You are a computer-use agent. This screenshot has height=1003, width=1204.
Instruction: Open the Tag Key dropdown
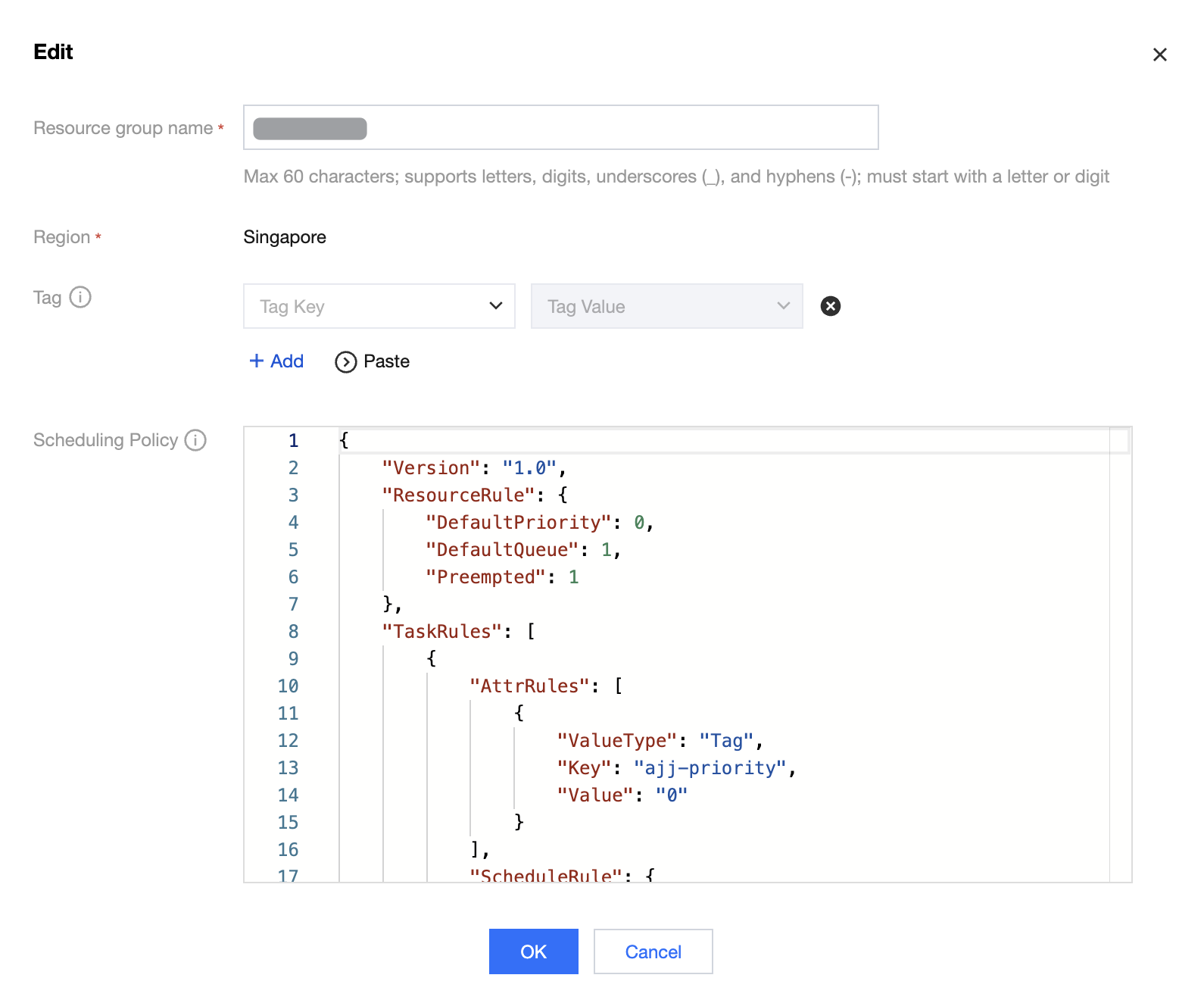click(x=379, y=306)
